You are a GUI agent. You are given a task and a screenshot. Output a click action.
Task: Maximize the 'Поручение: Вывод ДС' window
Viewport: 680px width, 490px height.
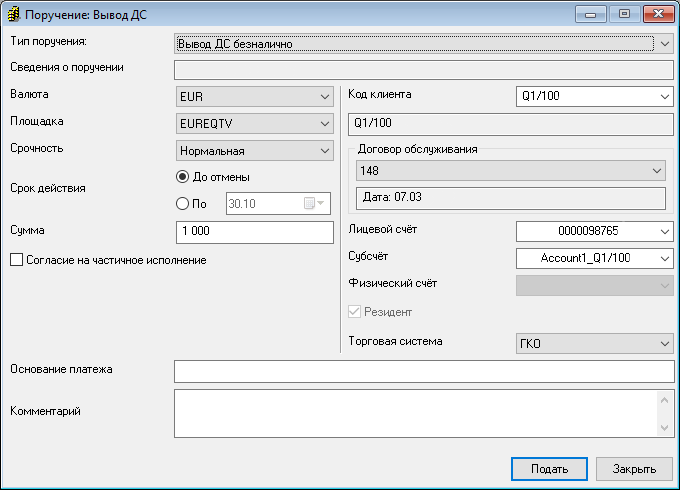(x=624, y=14)
